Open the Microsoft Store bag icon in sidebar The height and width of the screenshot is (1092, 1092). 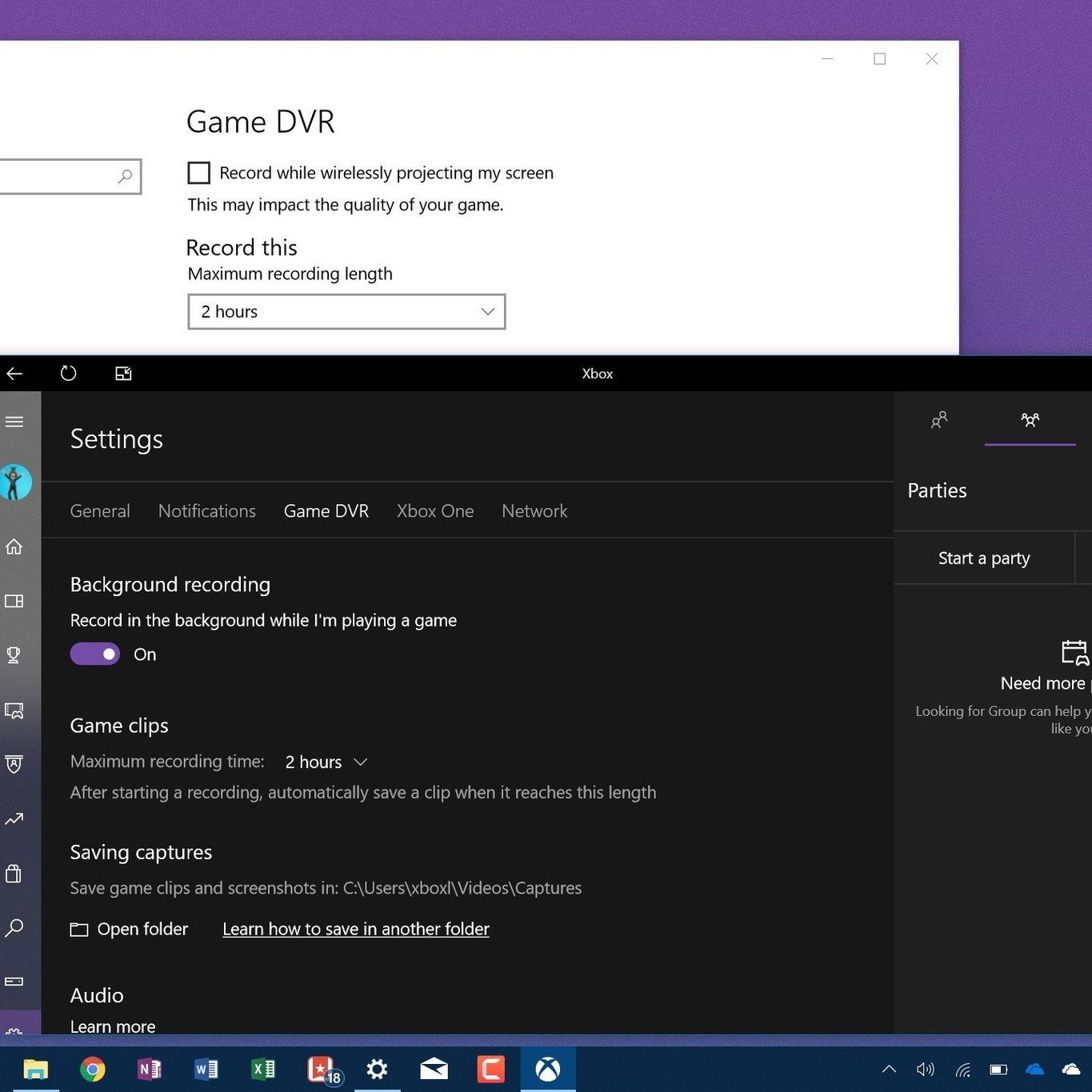pos(14,874)
